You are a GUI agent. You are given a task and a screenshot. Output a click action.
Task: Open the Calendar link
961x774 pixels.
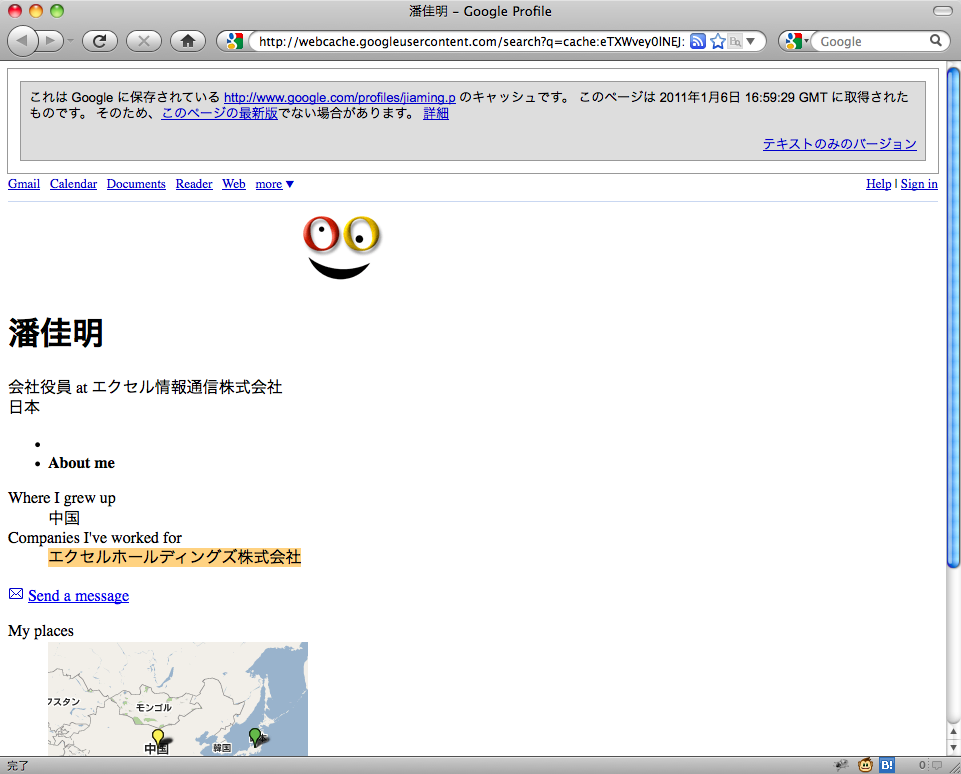tap(74, 184)
